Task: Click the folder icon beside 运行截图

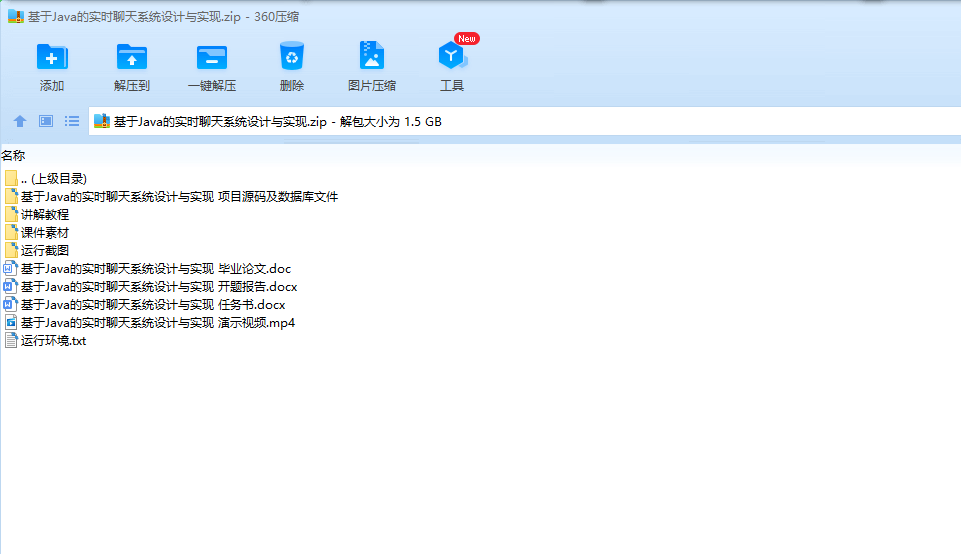Action: pos(11,250)
